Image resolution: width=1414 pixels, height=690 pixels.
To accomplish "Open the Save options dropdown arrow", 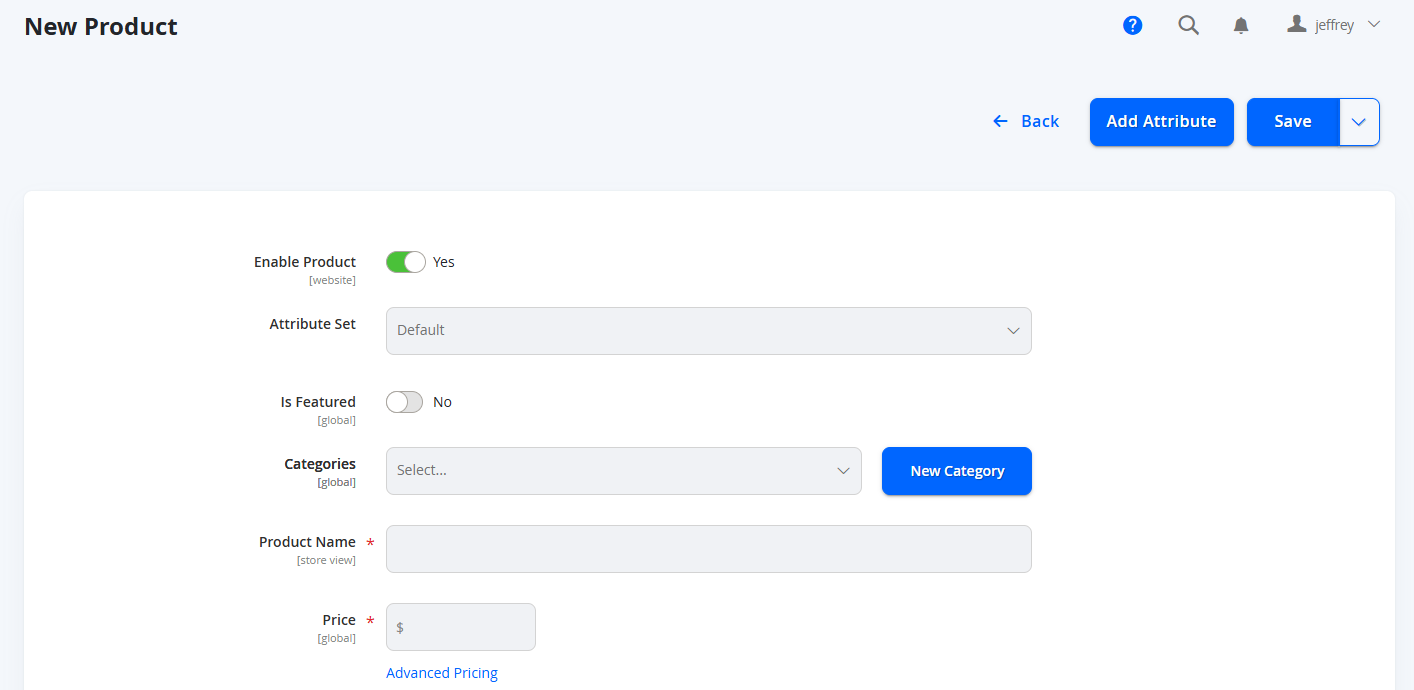I will coord(1359,122).
